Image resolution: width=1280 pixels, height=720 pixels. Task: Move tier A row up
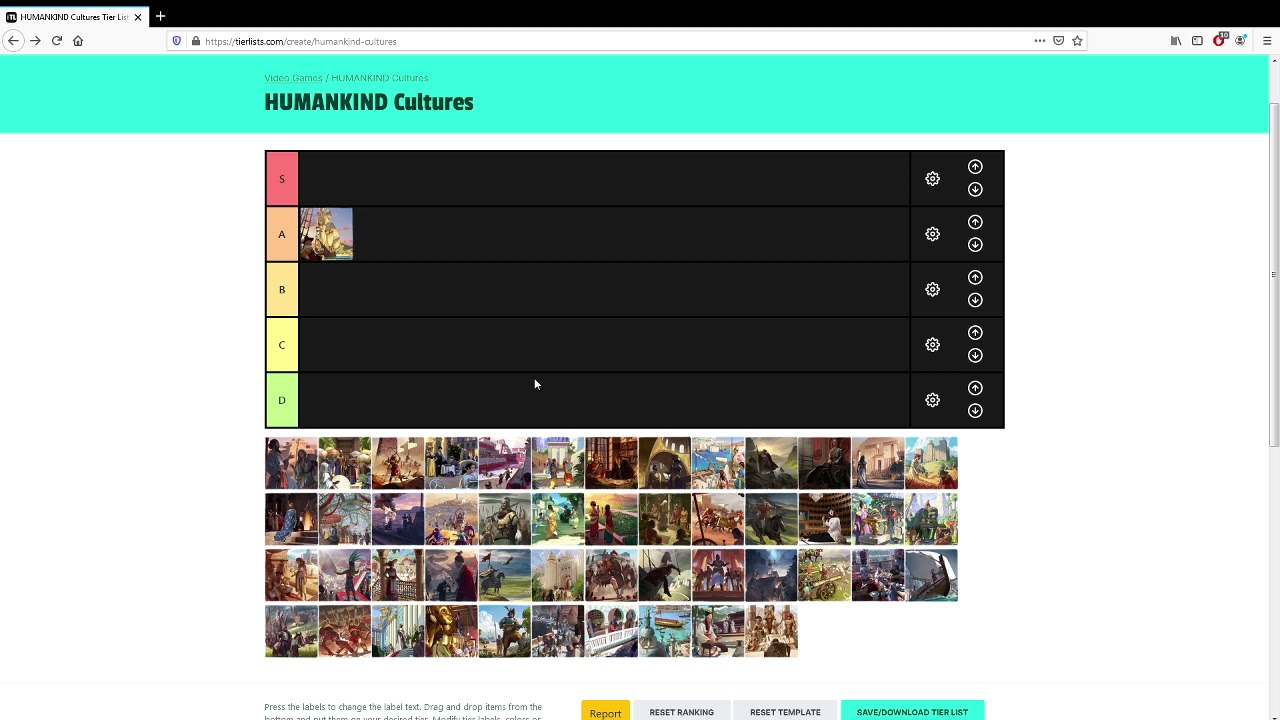(x=975, y=222)
